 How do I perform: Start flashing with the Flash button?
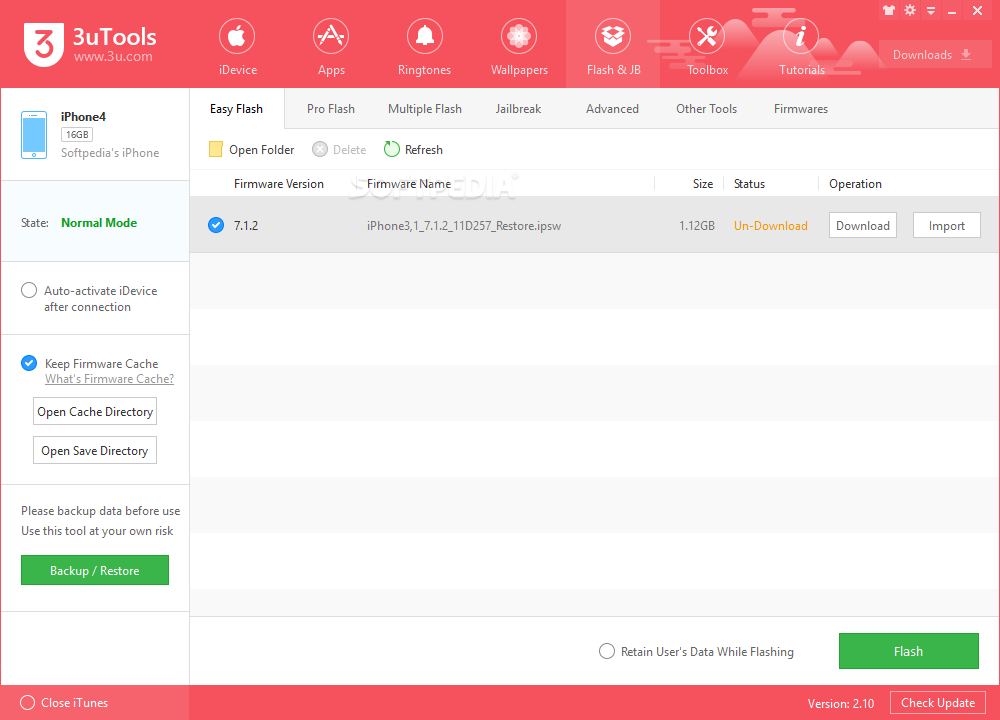pyautogui.click(x=908, y=651)
